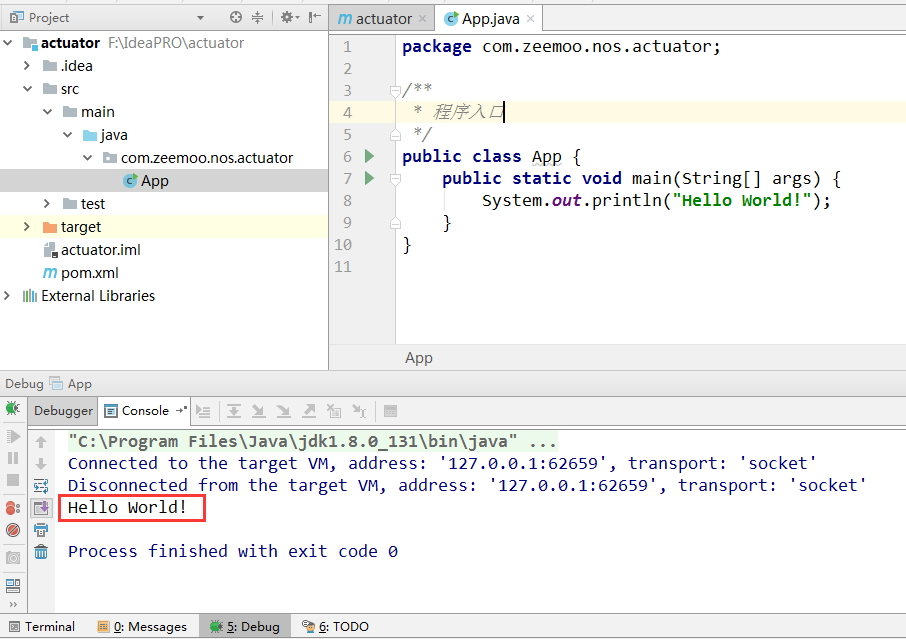
Task: Collapse the src folder
Action: [27, 89]
